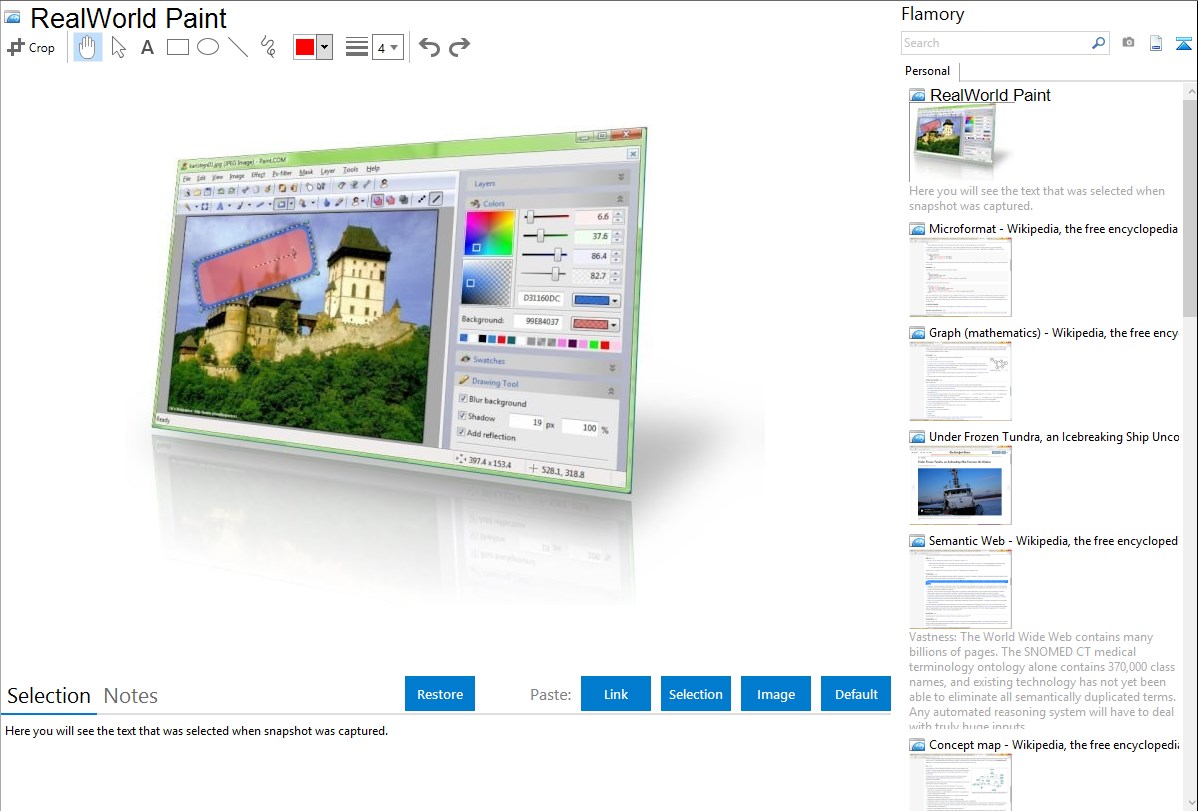1198x811 pixels.
Task: Select the rectangle shape tool
Action: 177,47
